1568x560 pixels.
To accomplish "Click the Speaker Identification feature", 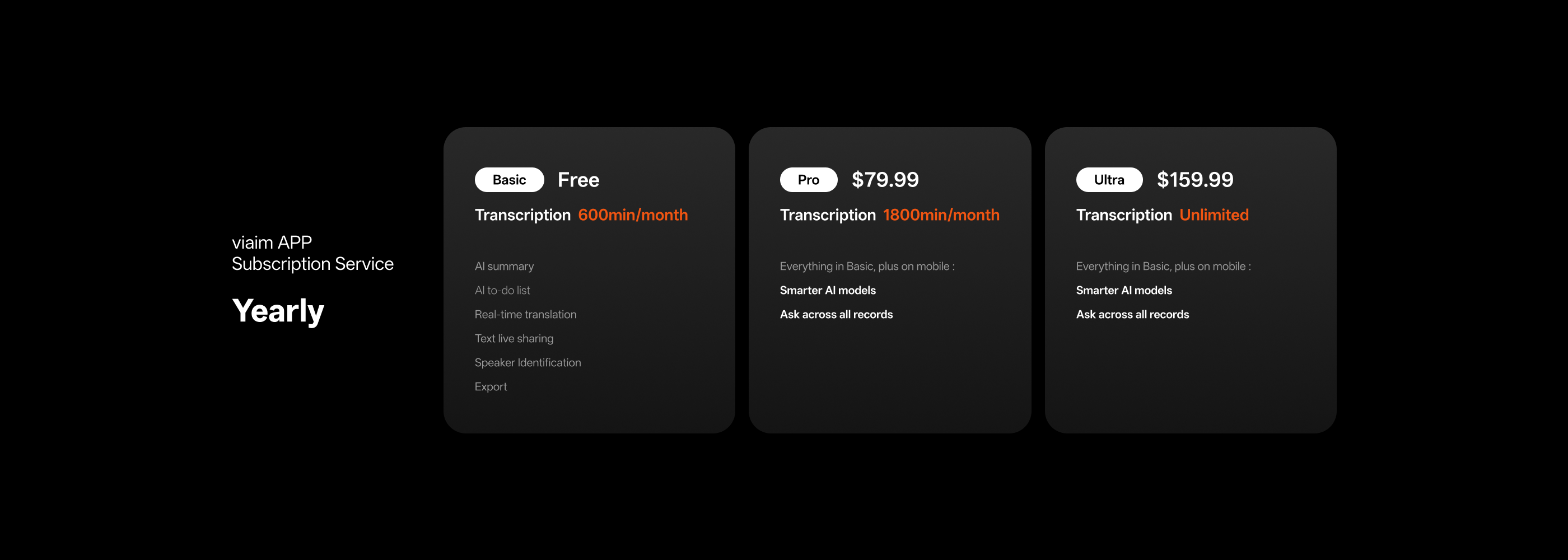I will (x=528, y=362).
